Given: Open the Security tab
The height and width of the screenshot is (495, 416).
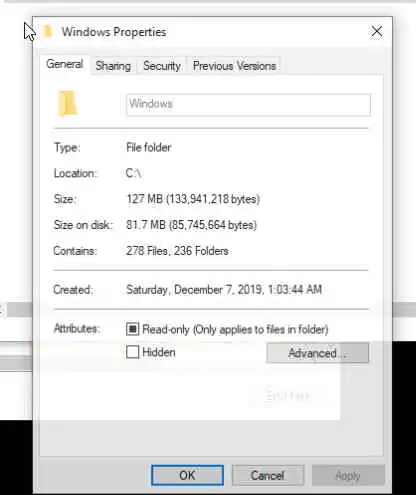Looking at the screenshot, I should (x=162, y=66).
